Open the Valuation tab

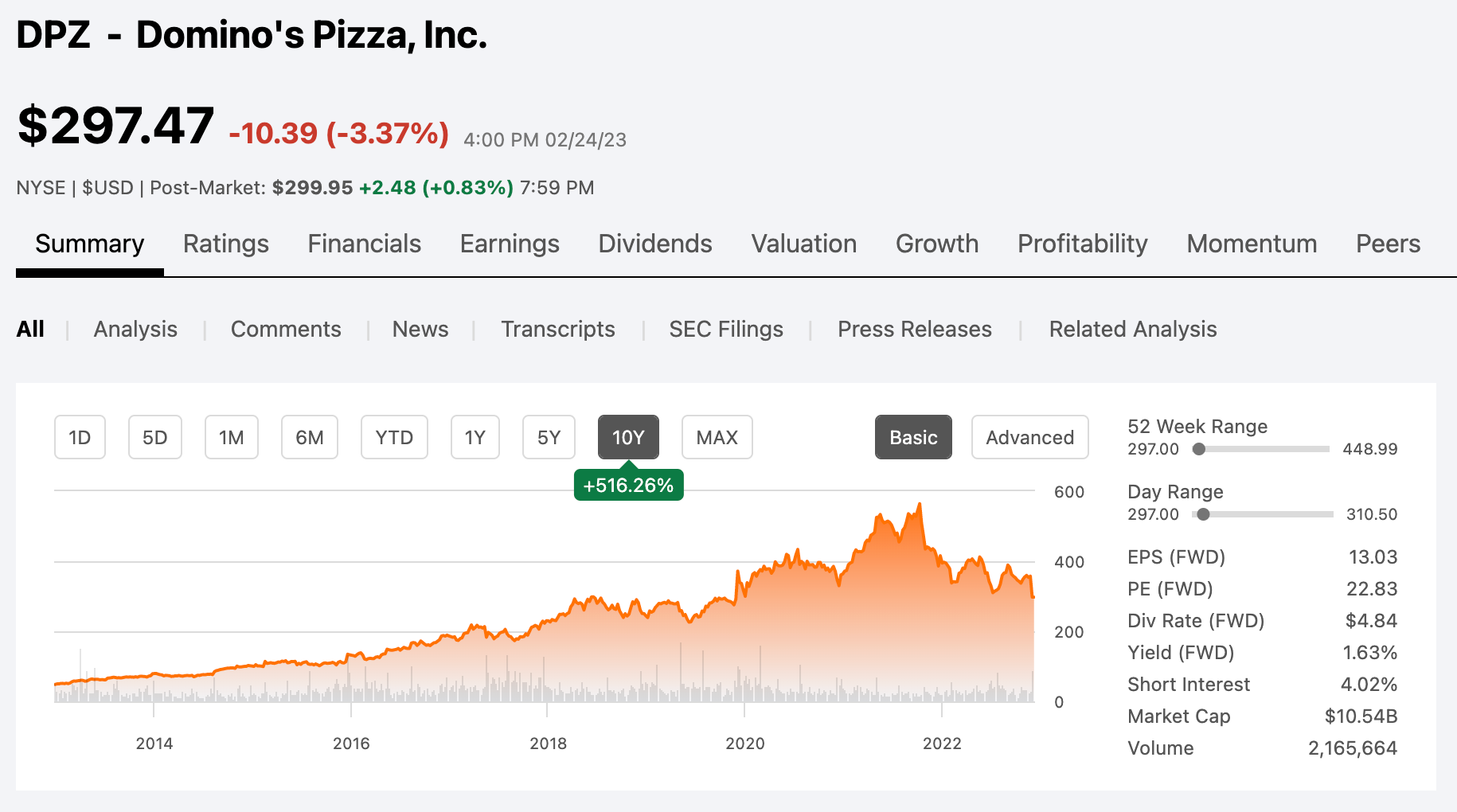pyautogui.click(x=804, y=244)
